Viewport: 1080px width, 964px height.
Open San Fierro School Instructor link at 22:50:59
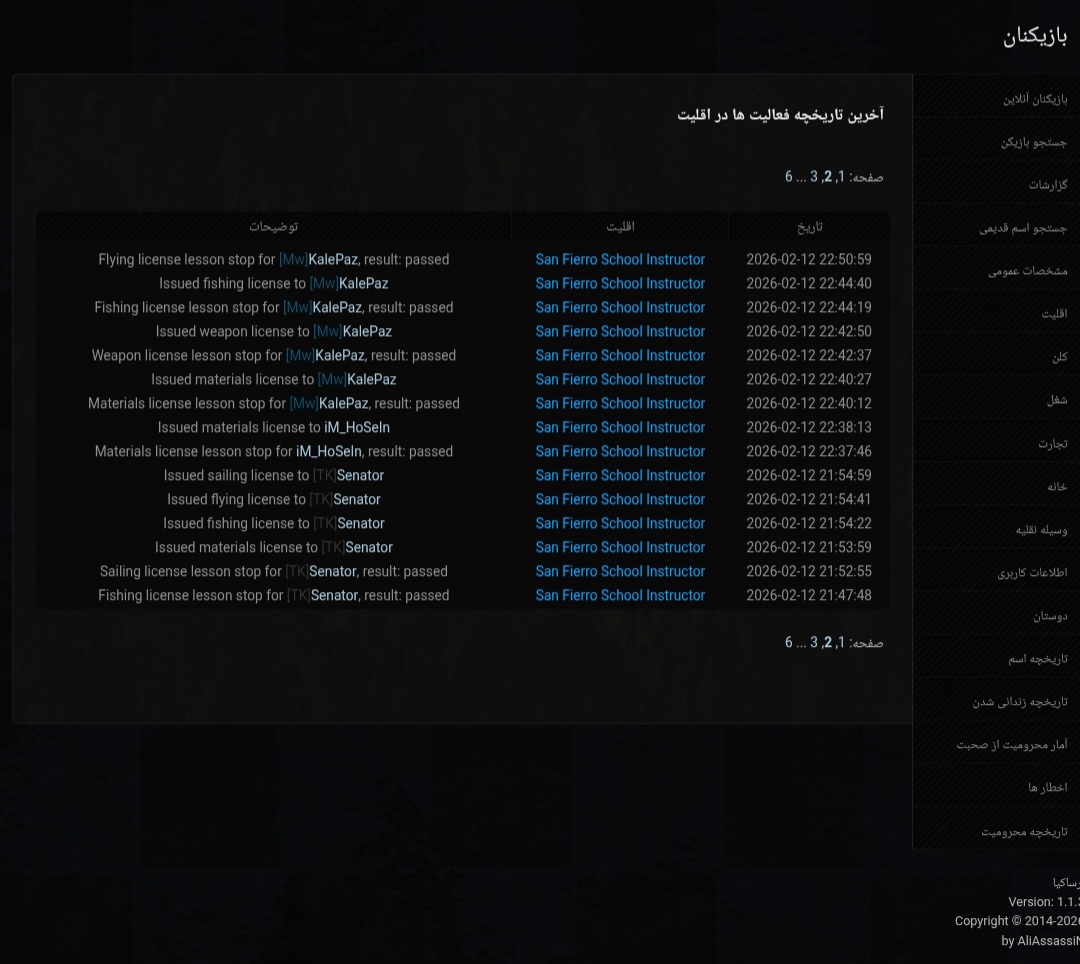(620, 259)
